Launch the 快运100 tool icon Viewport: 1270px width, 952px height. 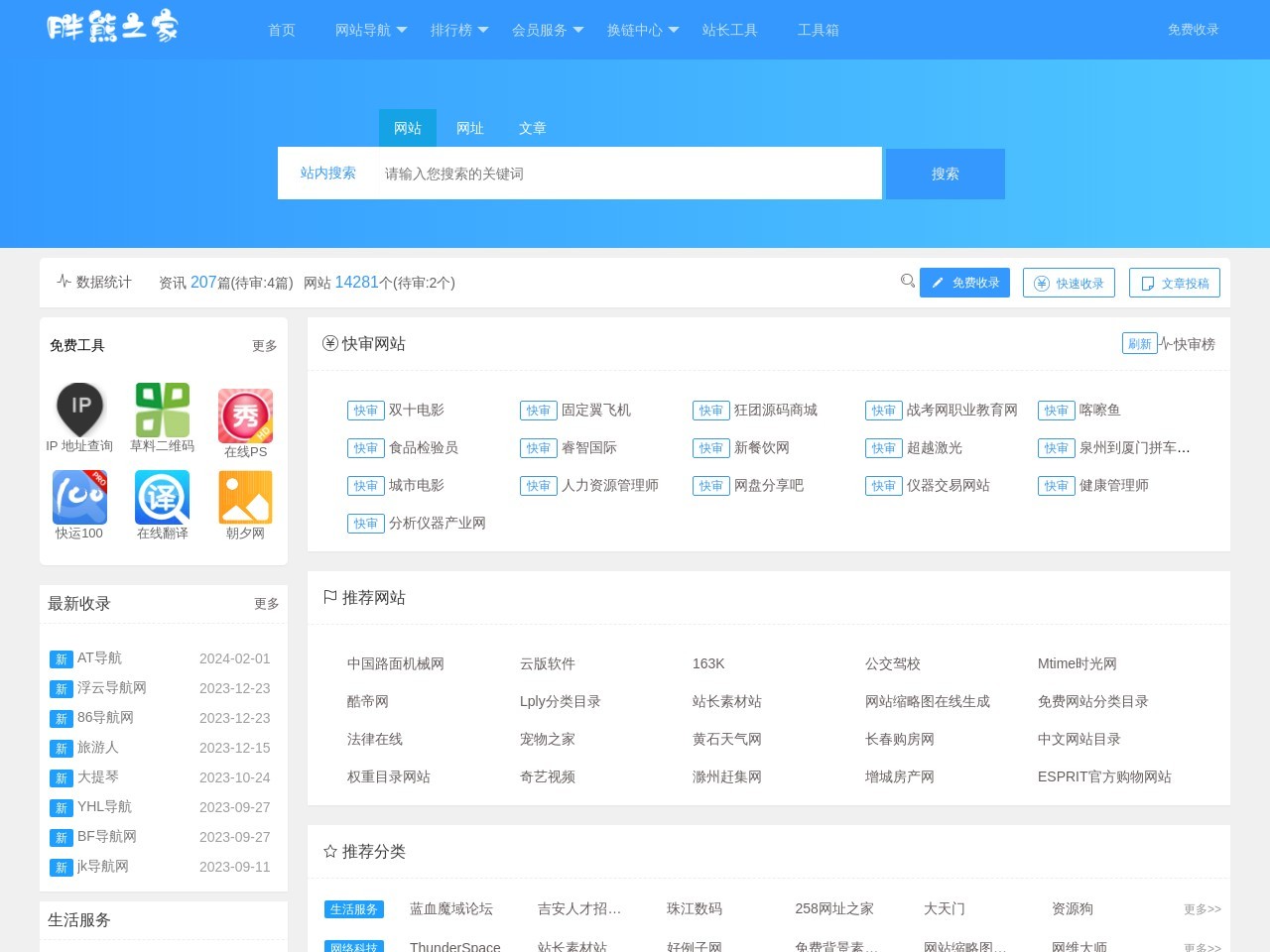point(79,497)
